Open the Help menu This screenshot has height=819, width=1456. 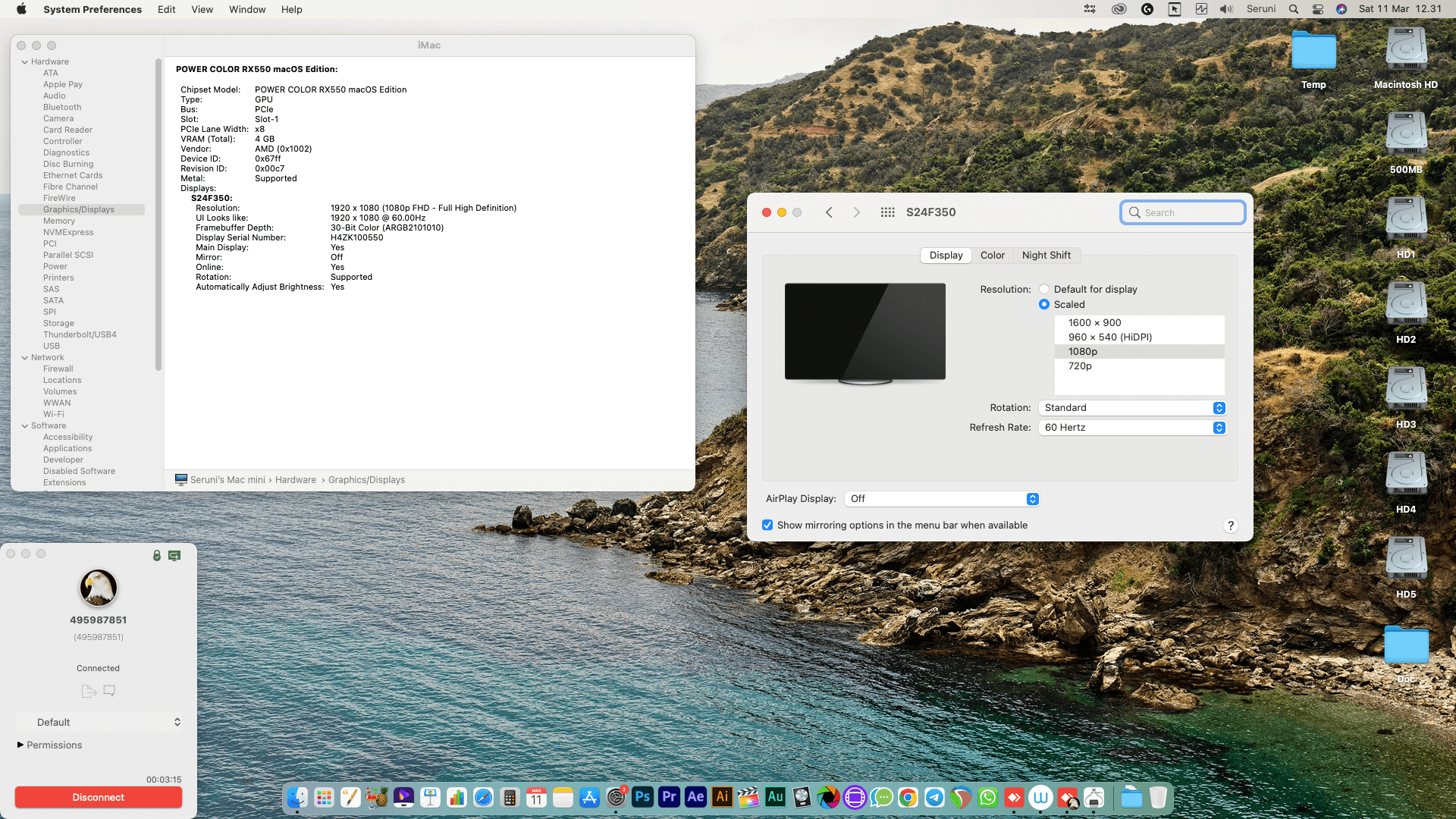point(292,9)
